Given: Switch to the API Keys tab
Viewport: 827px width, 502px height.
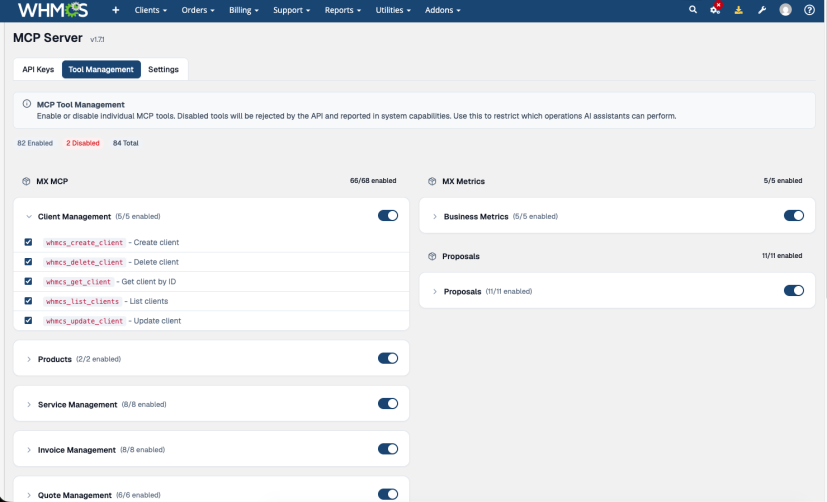Looking at the screenshot, I should (38, 69).
